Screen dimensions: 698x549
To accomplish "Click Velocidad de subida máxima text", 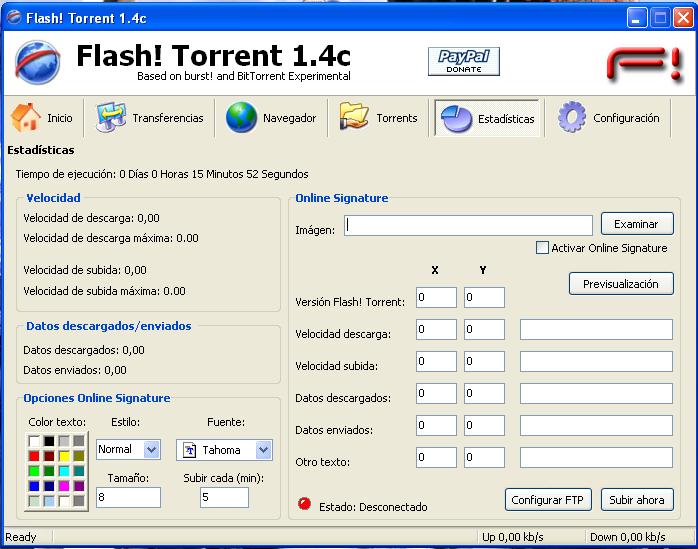I will (104, 291).
